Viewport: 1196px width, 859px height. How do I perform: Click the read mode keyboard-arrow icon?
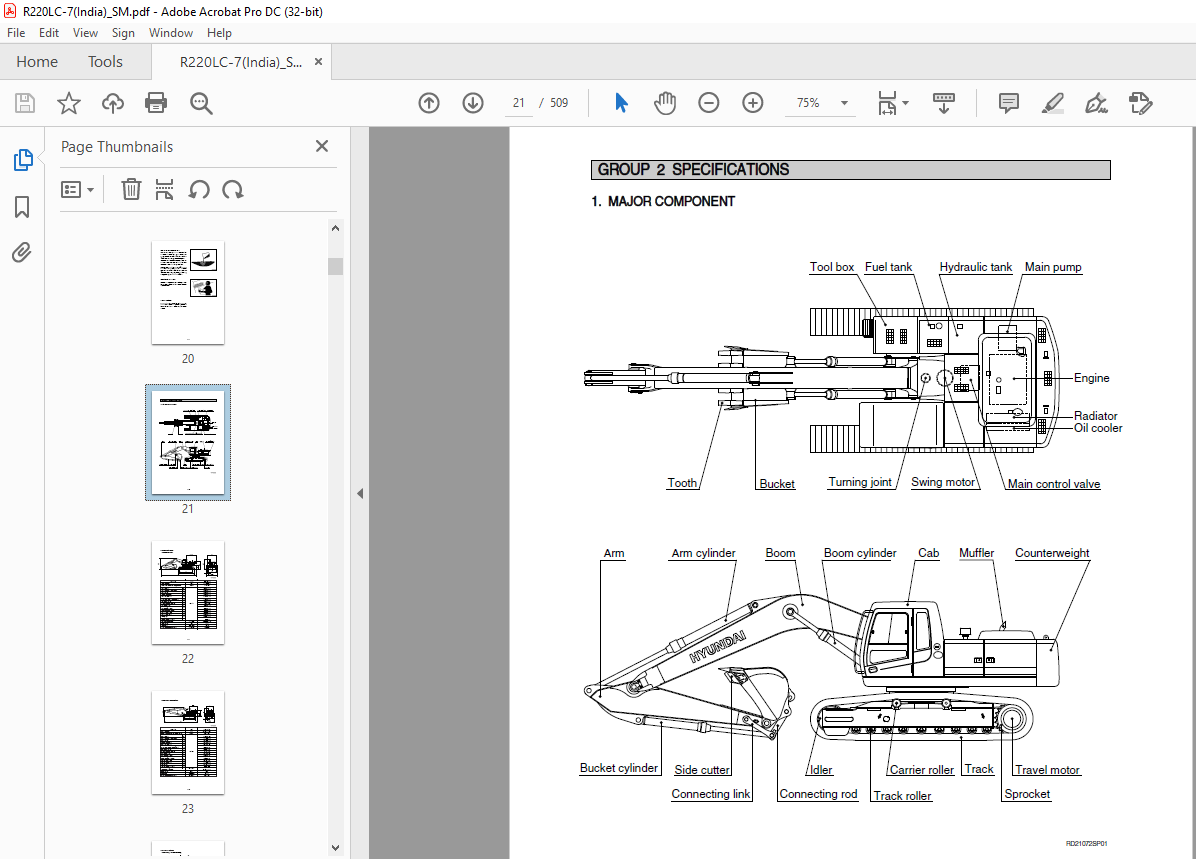pyautogui.click(x=944, y=103)
